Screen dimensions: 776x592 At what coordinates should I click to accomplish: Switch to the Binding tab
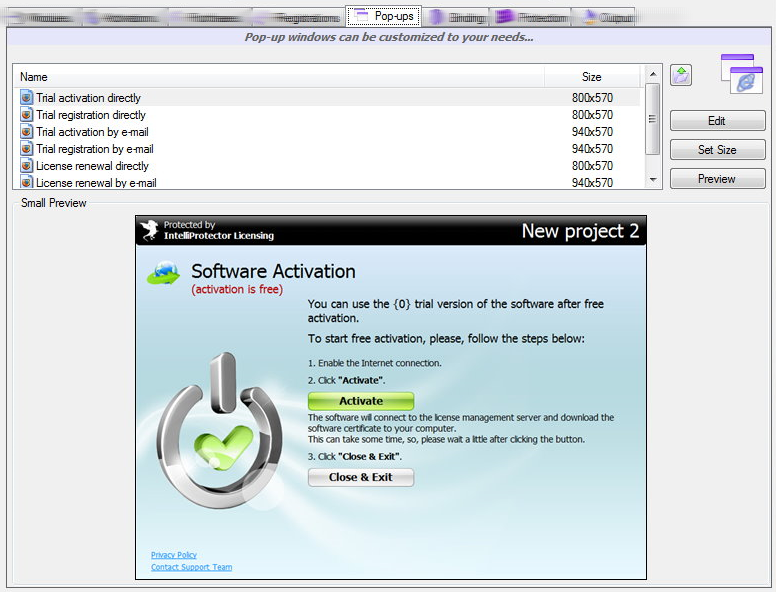pyautogui.click(x=457, y=17)
